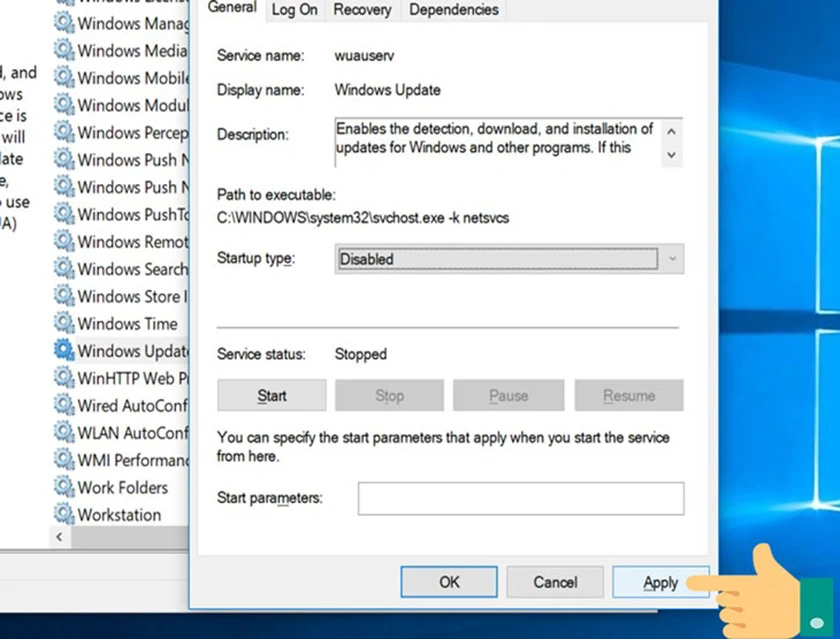Viewport: 840px width, 639px height.
Task: Click Cancel to dismiss the dialog
Action: point(555,582)
